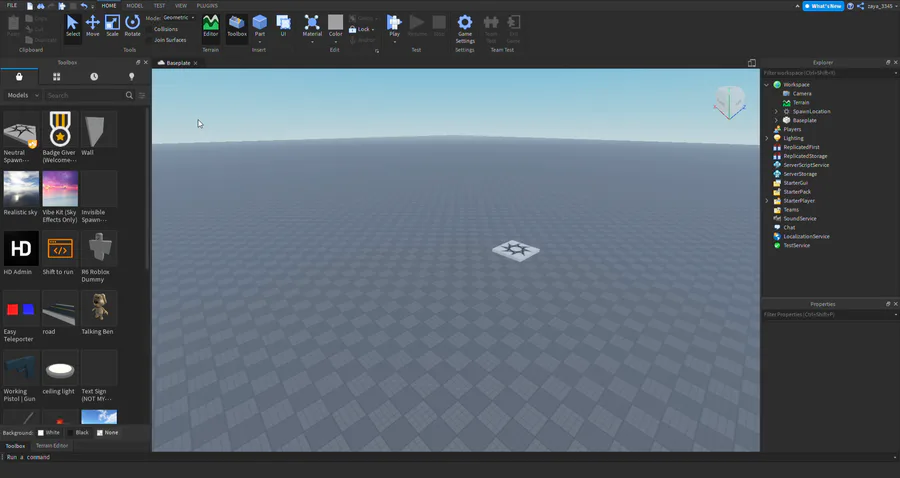The width and height of the screenshot is (900, 478).
Task: Switch to the Terrain Editor bottom tab
Action: (x=52, y=445)
